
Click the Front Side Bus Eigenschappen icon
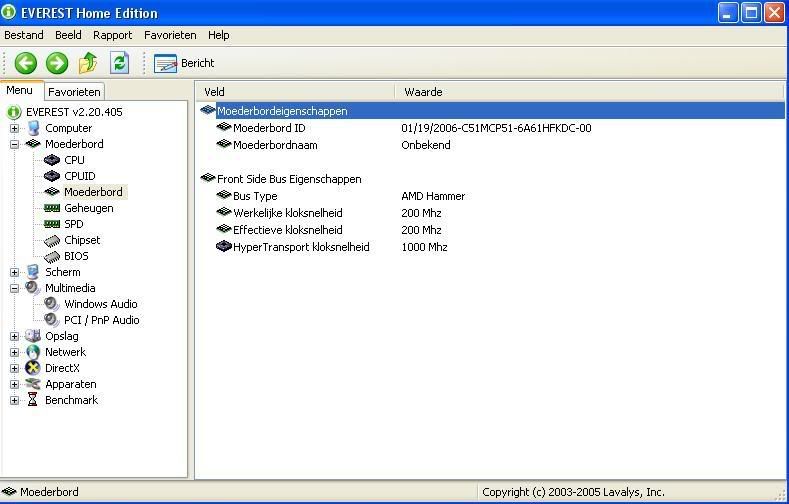coord(208,178)
